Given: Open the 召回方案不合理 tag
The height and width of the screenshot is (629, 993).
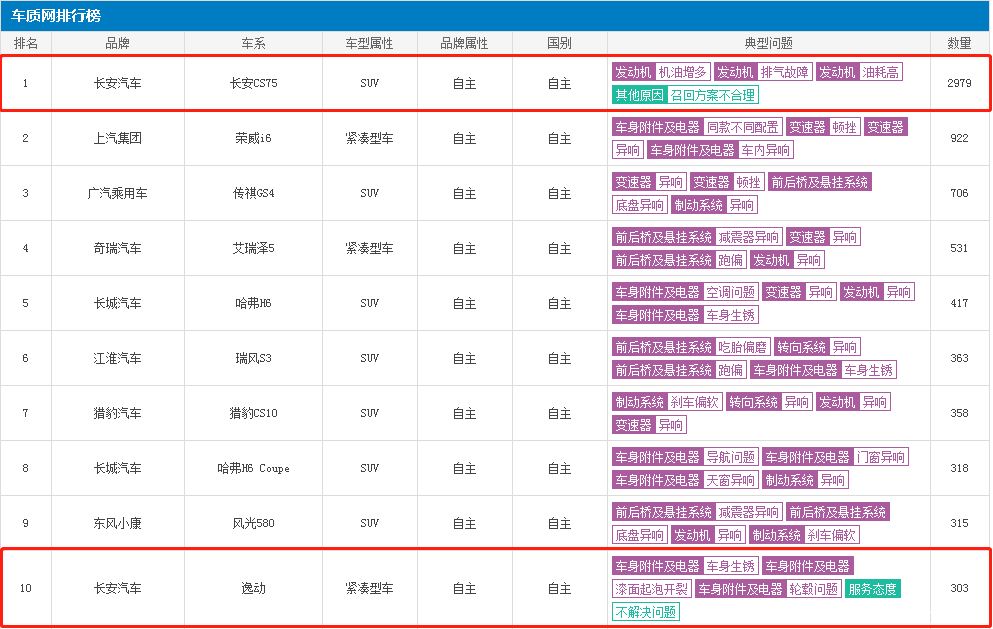Looking at the screenshot, I should [x=713, y=95].
